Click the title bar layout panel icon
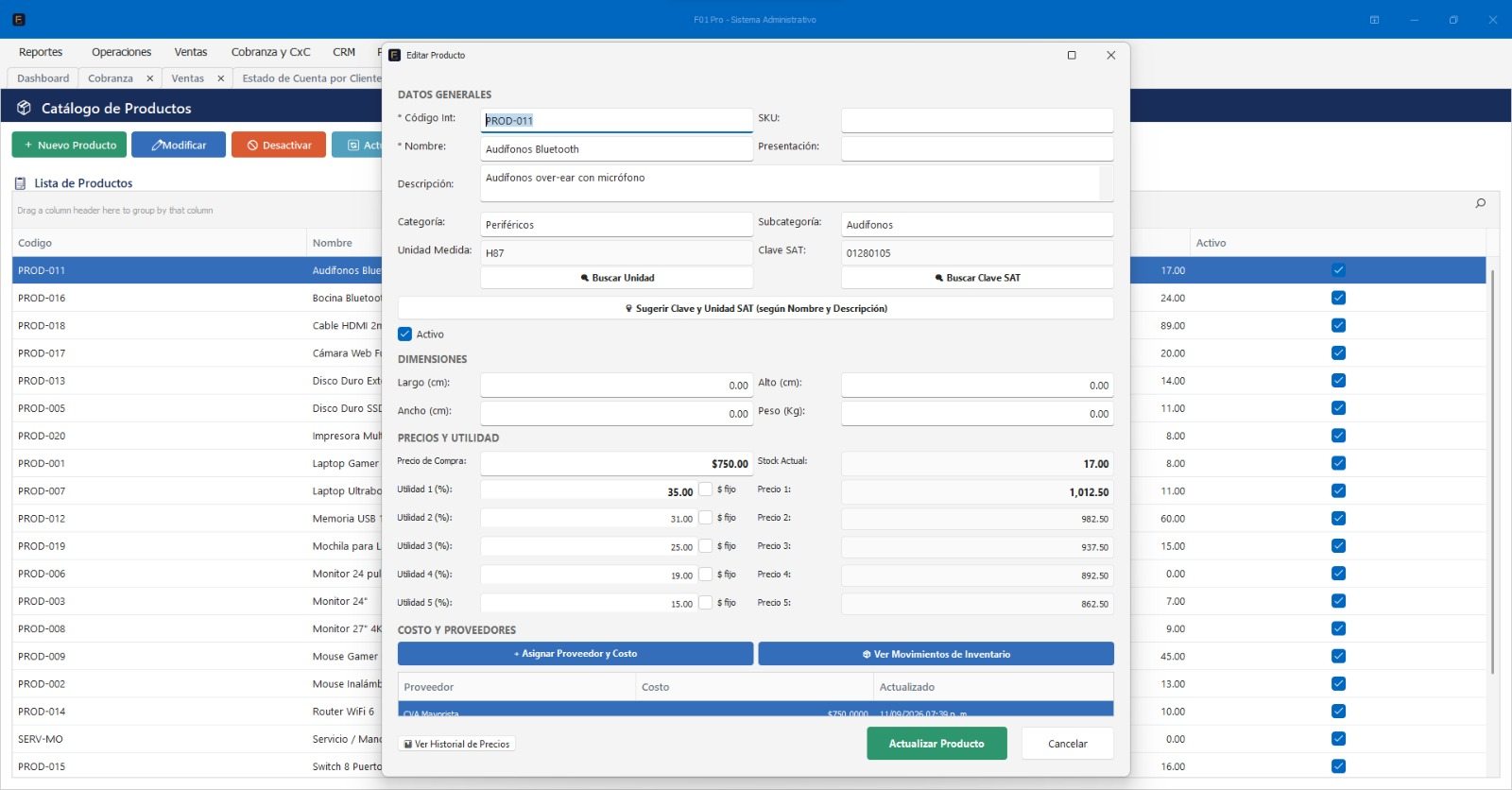Screen dimensions: 1512x790 point(1374,19)
